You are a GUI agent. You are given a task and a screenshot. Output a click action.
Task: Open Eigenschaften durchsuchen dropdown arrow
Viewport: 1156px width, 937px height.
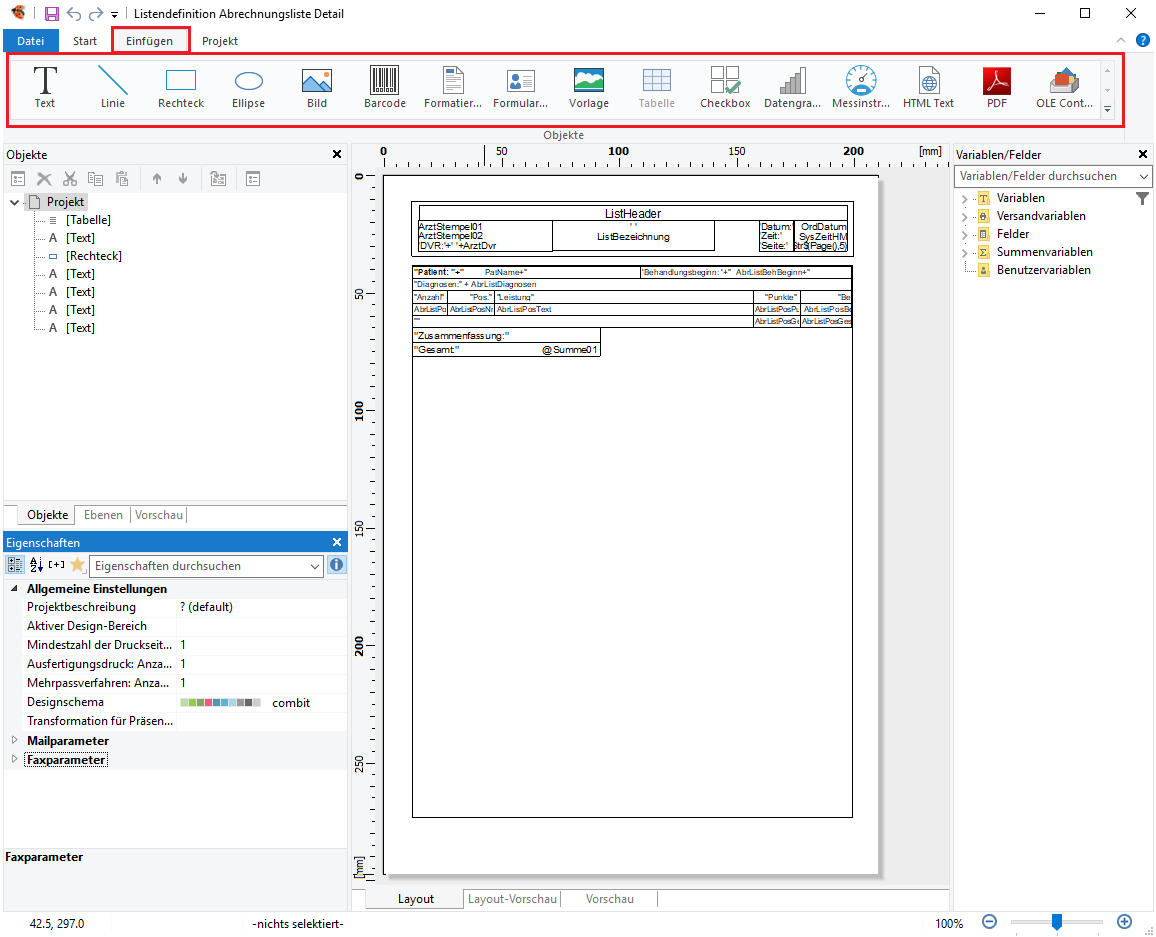[315, 566]
